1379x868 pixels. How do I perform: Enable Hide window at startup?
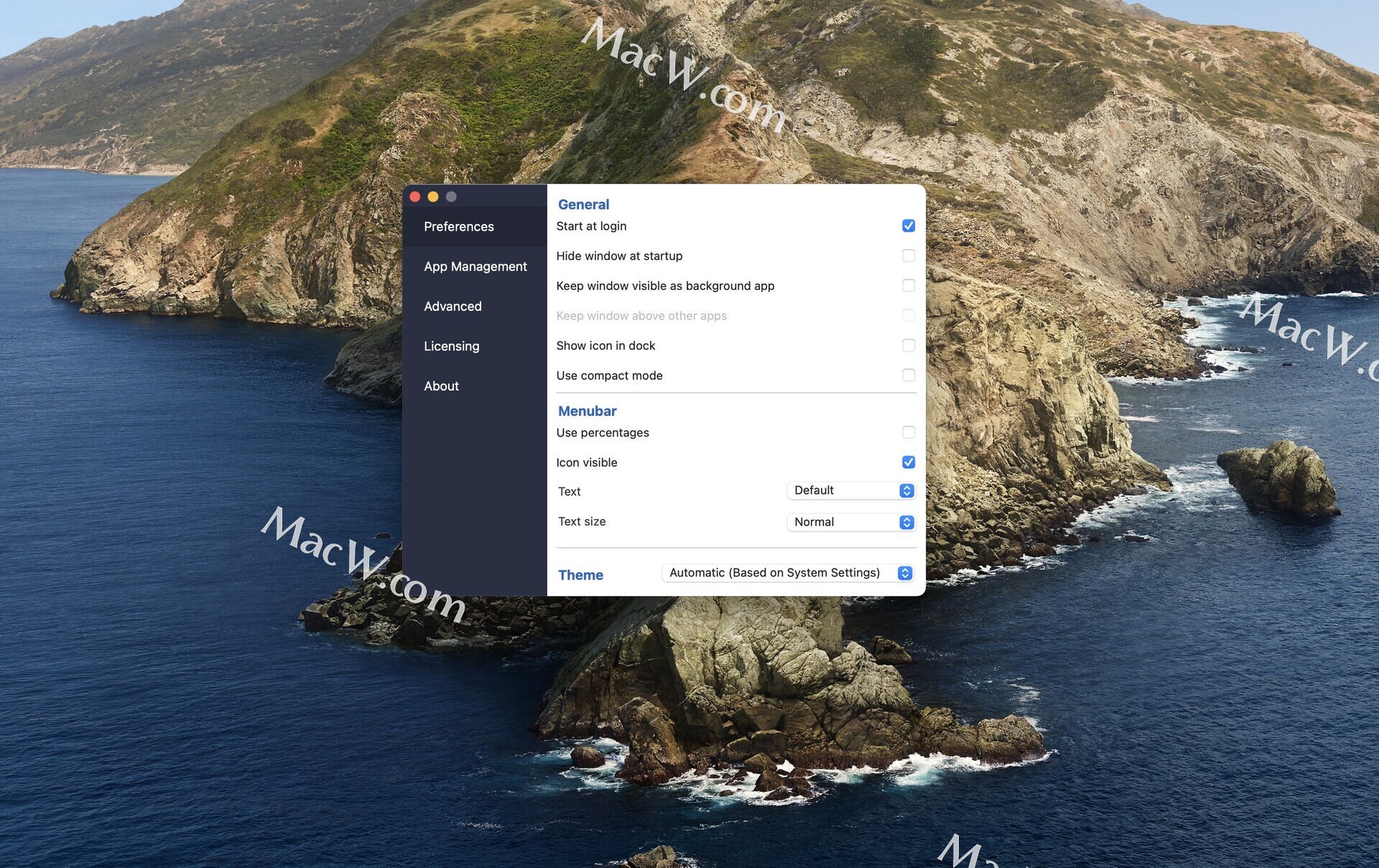(908, 256)
